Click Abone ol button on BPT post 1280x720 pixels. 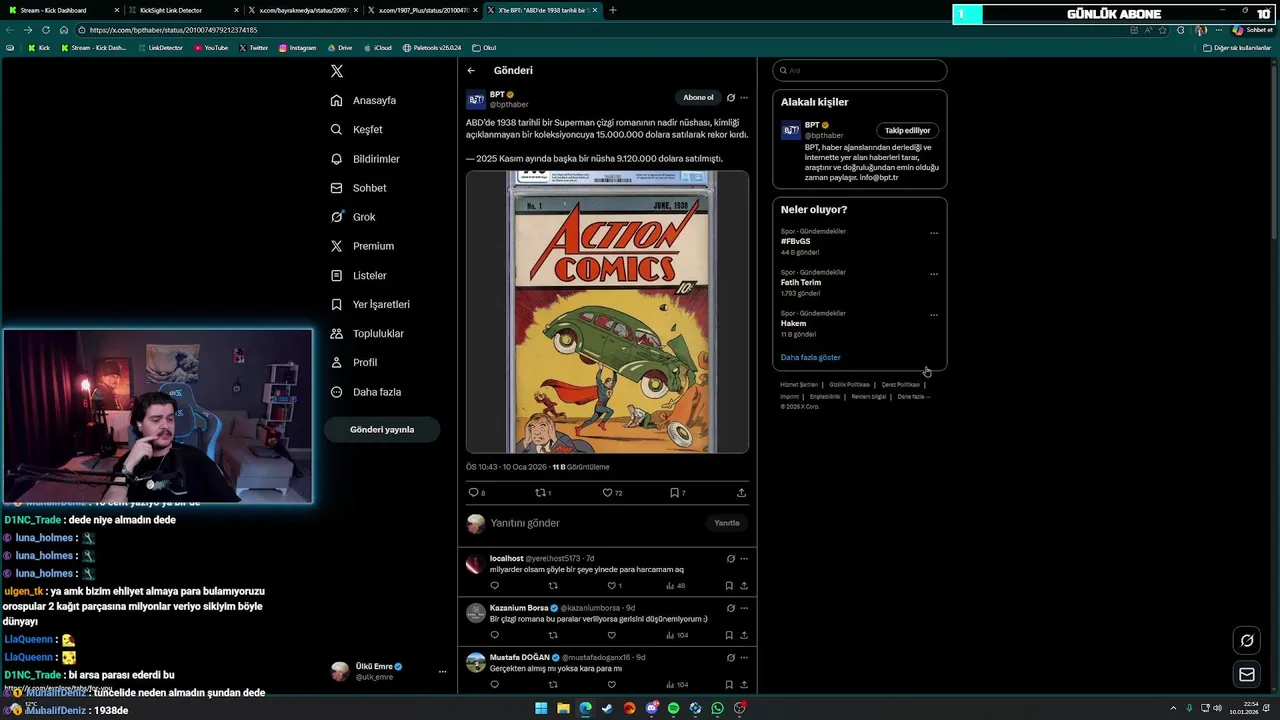tap(698, 97)
